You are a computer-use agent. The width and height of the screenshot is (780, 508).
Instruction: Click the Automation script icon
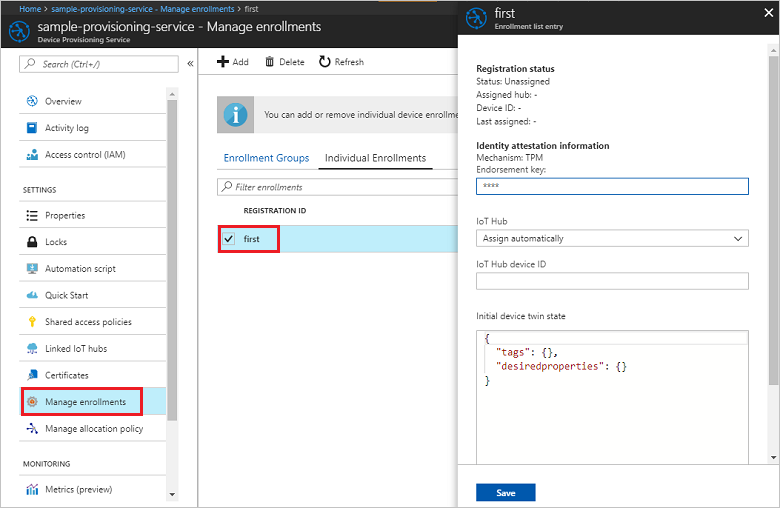click(32, 269)
